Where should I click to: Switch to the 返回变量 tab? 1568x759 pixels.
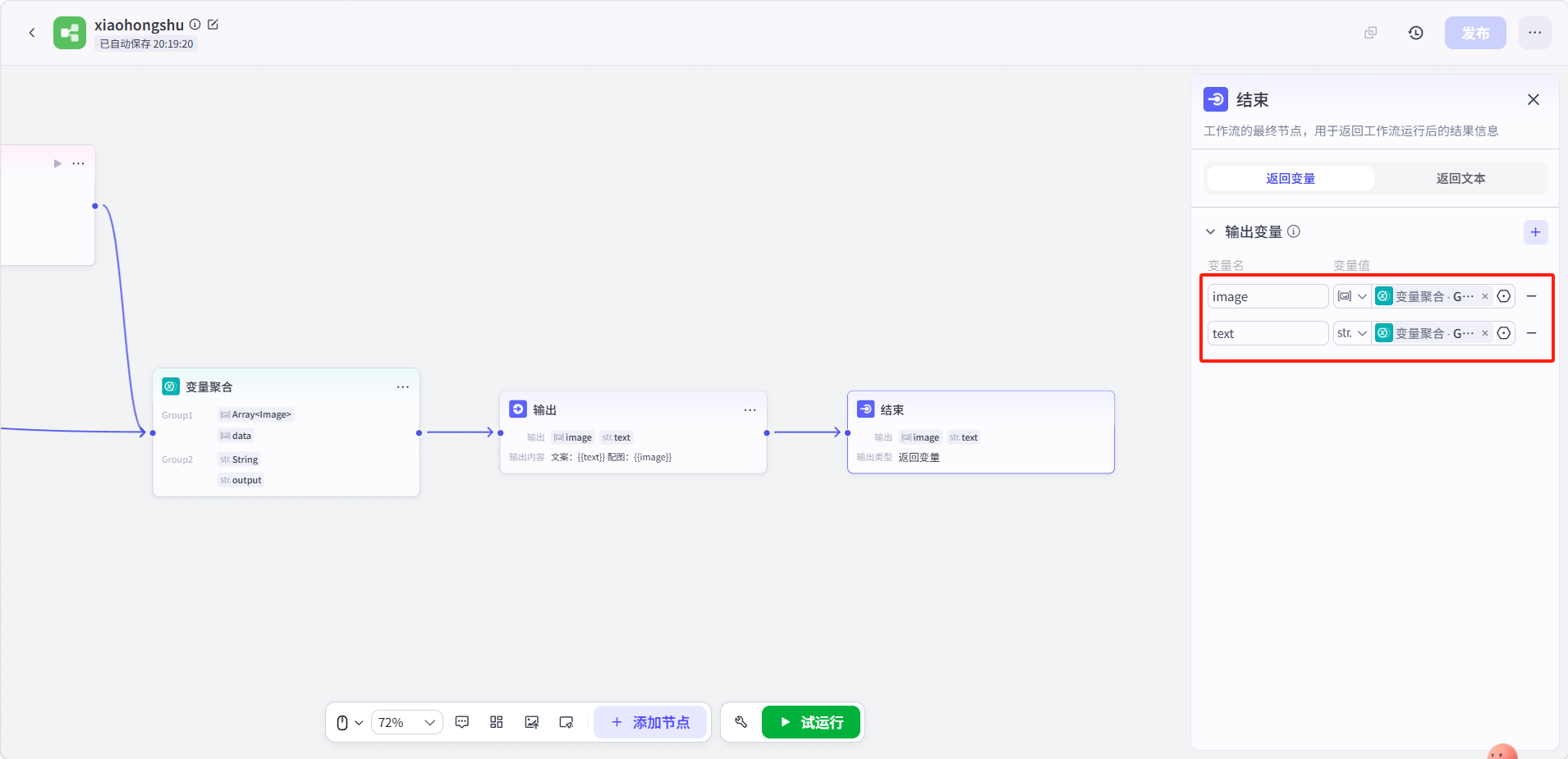pos(1291,178)
